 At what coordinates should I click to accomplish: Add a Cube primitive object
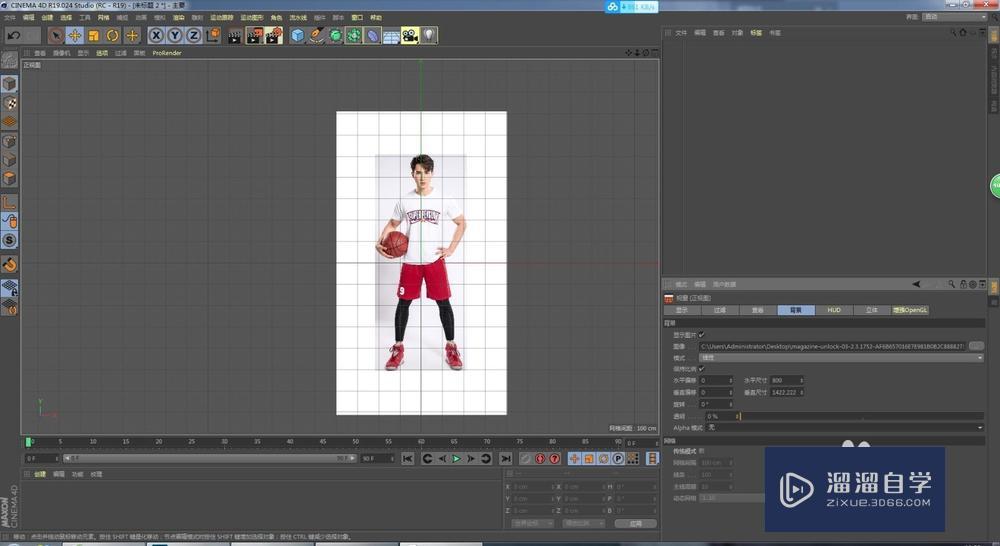(298, 36)
